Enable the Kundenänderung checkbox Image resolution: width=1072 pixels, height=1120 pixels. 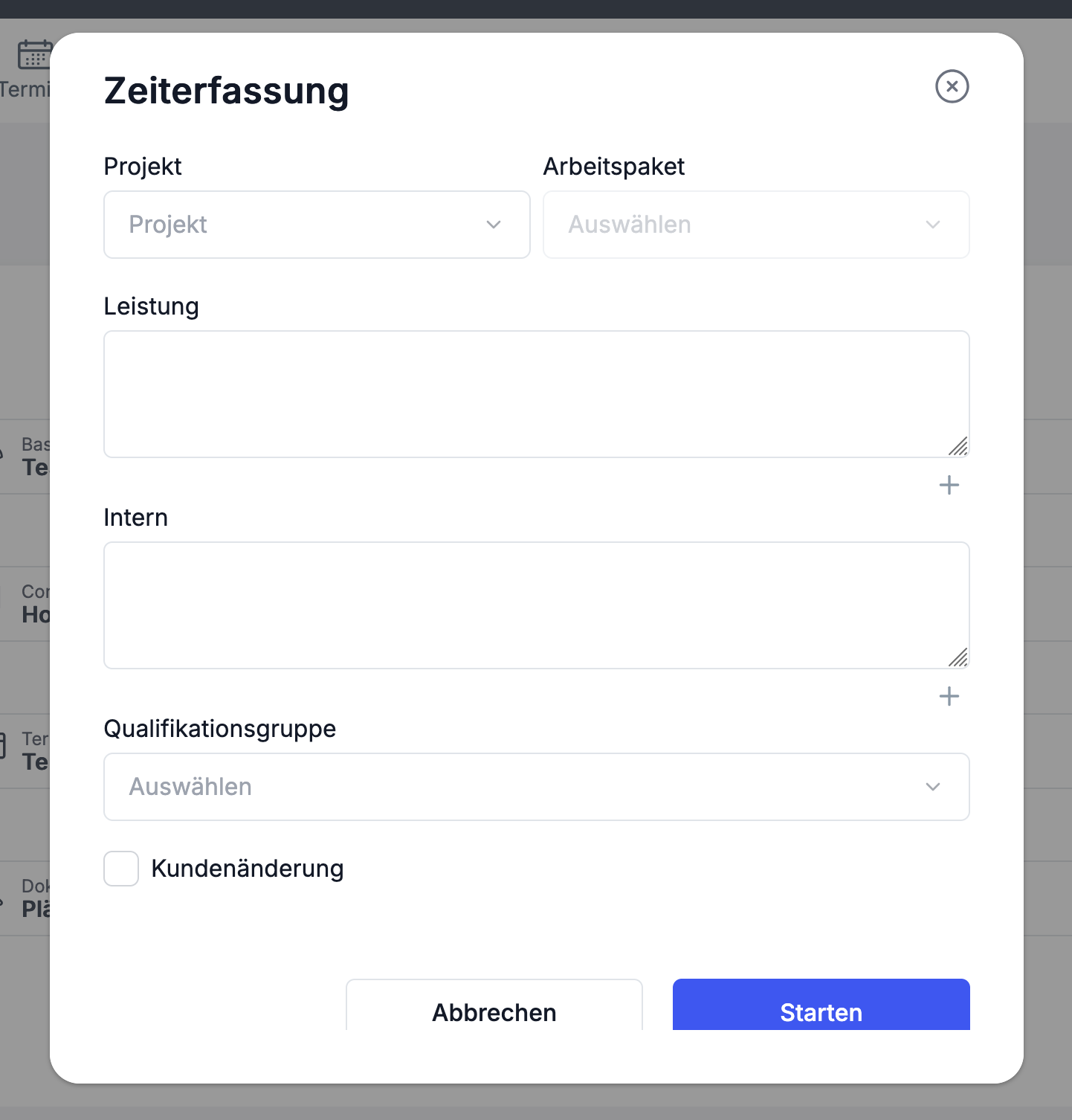tap(121, 869)
